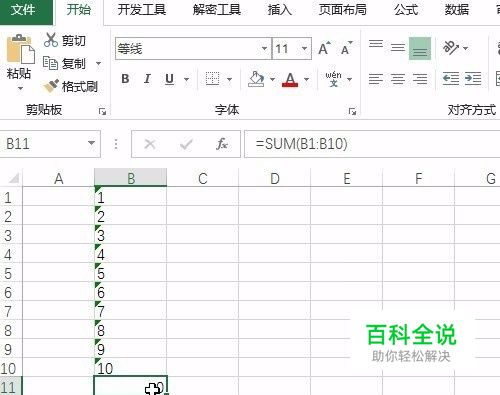Expand the font name dropdown
Viewport: 500px width, 395px height.
click(x=264, y=49)
